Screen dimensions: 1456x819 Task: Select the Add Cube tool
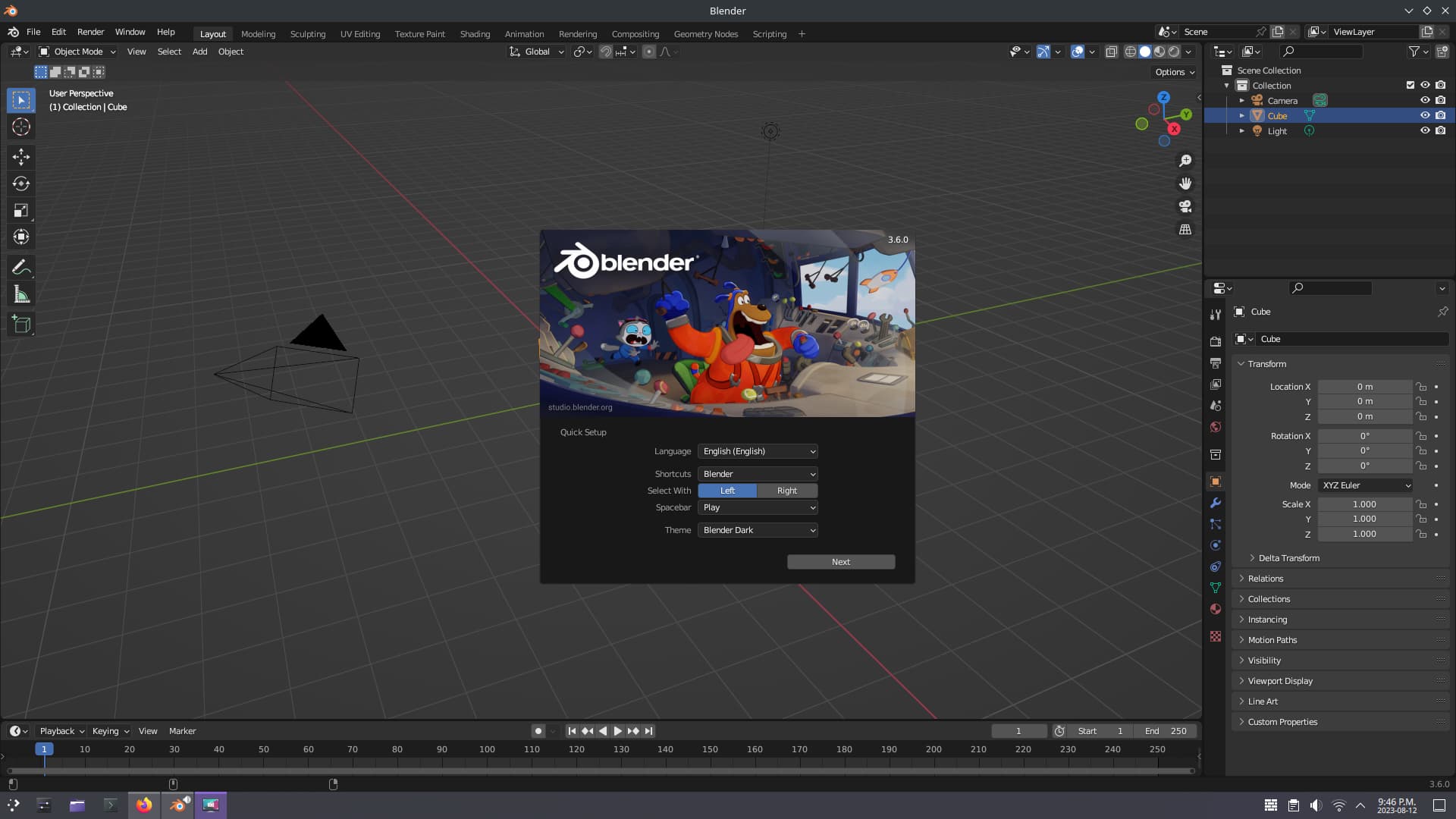point(21,325)
